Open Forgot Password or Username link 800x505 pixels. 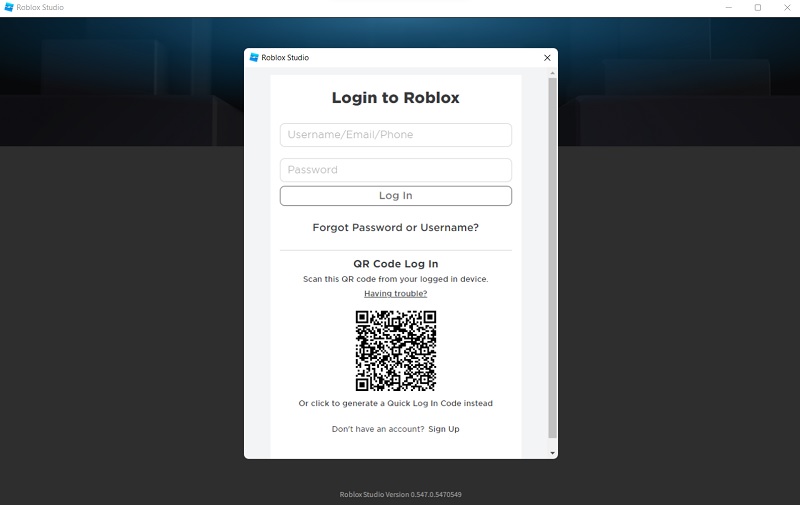pos(395,228)
